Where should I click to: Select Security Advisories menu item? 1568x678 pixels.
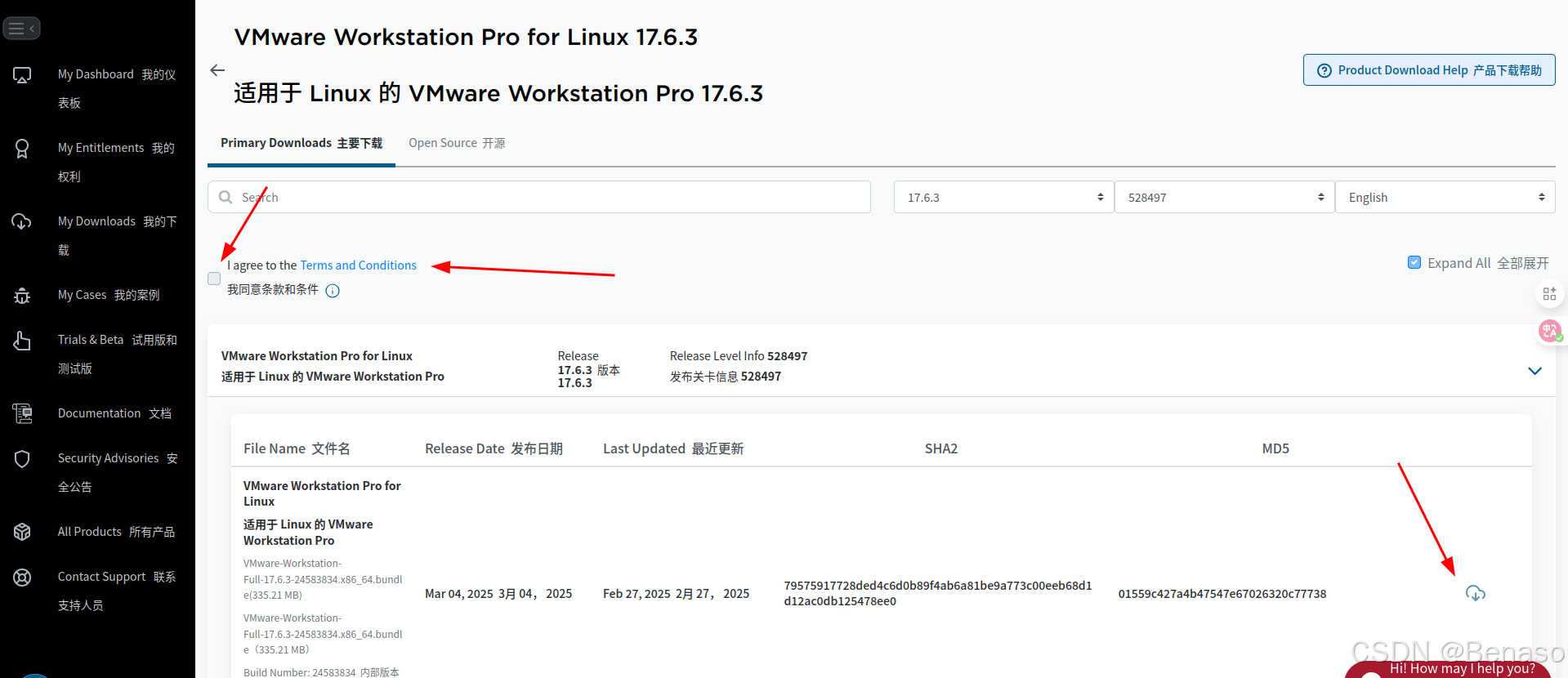[118, 472]
